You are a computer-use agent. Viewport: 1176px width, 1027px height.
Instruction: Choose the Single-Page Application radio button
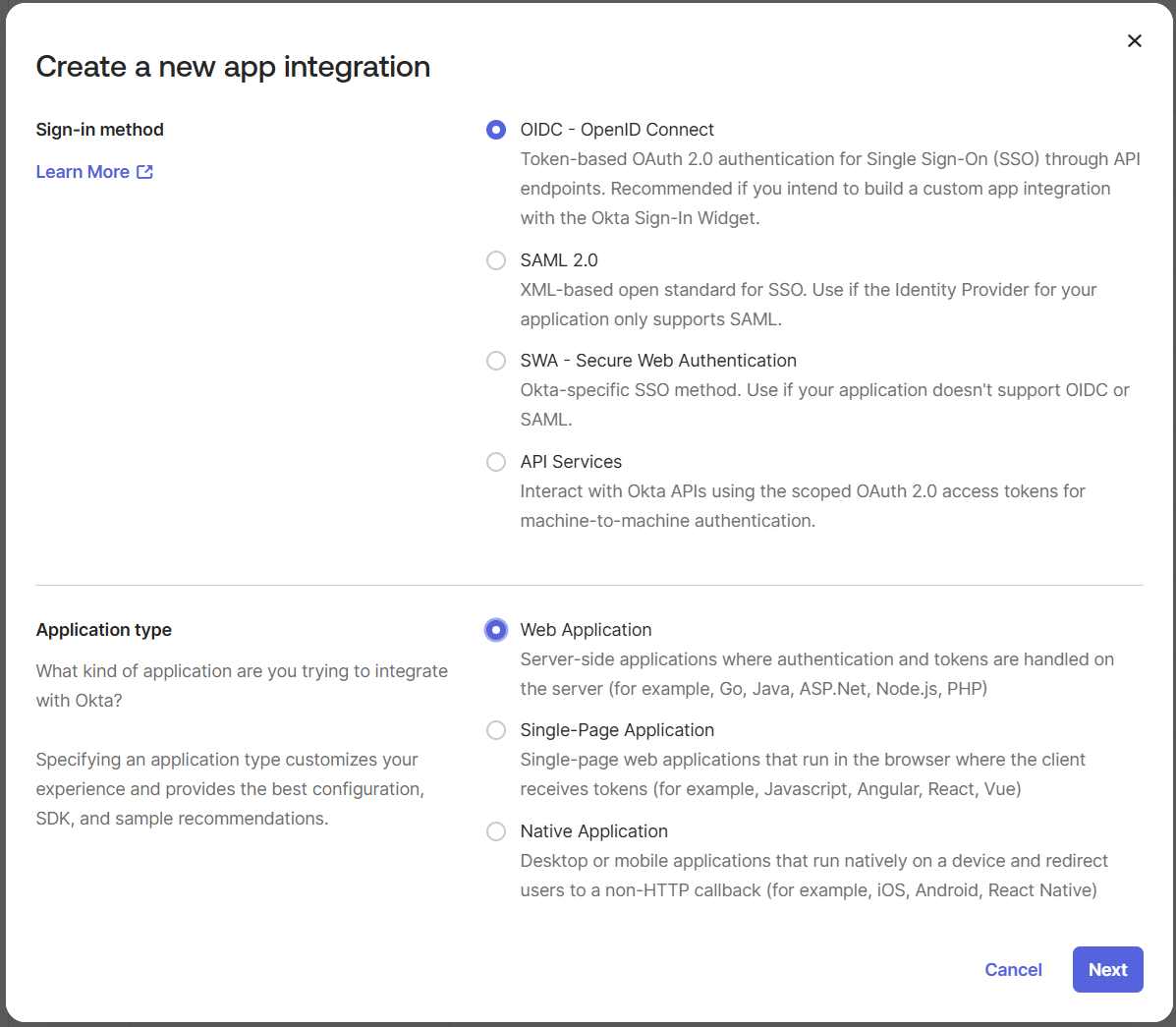point(496,730)
